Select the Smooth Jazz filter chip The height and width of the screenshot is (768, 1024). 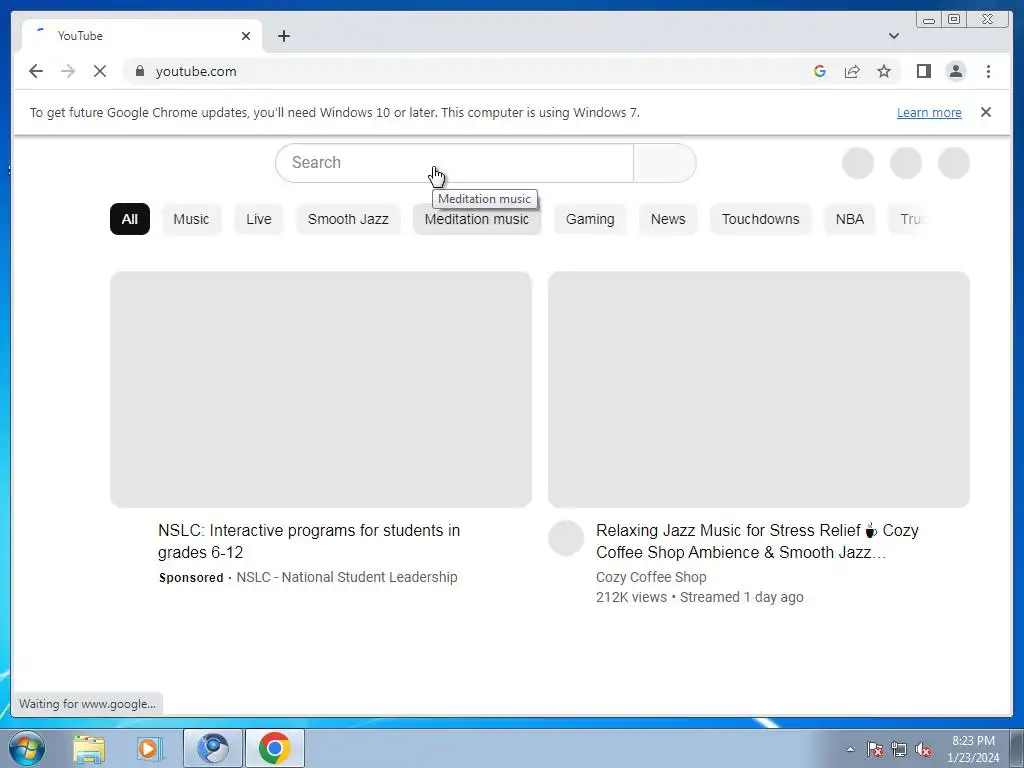coord(348,219)
